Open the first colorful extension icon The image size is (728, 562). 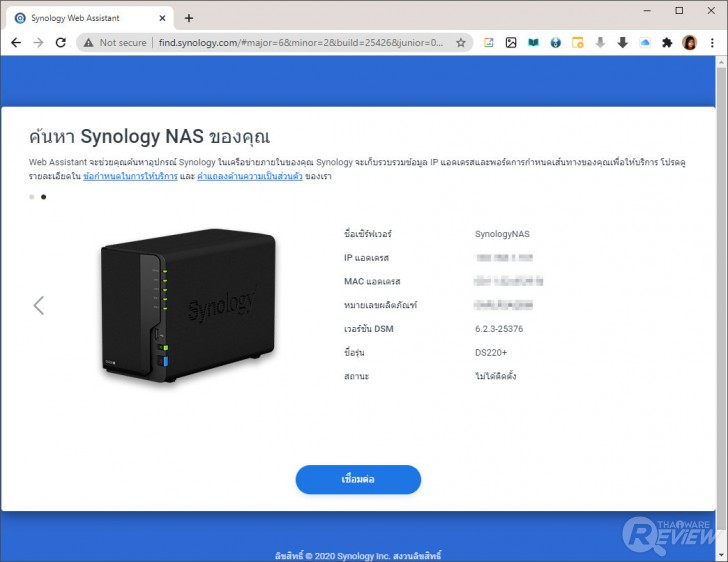(488, 43)
